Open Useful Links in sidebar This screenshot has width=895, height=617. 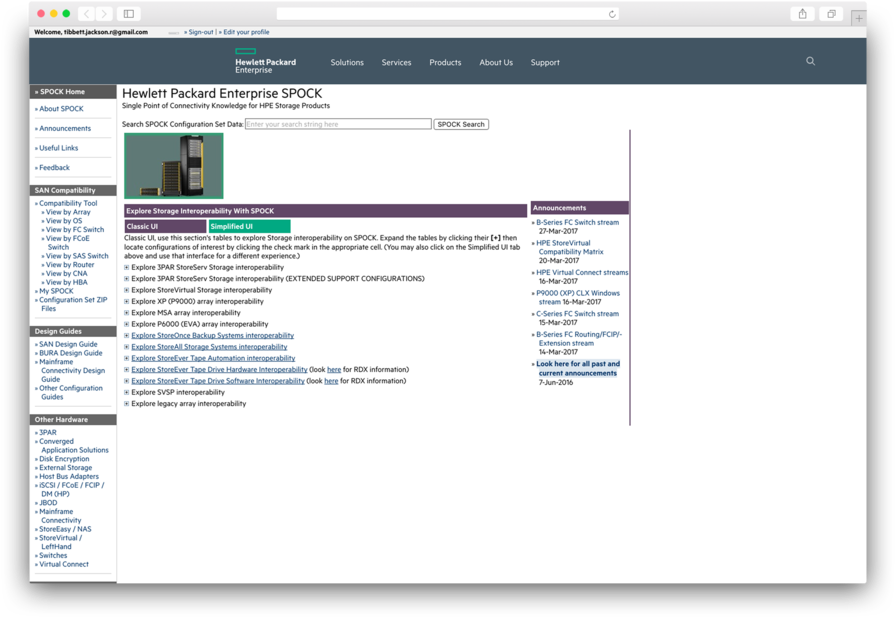tap(58, 148)
